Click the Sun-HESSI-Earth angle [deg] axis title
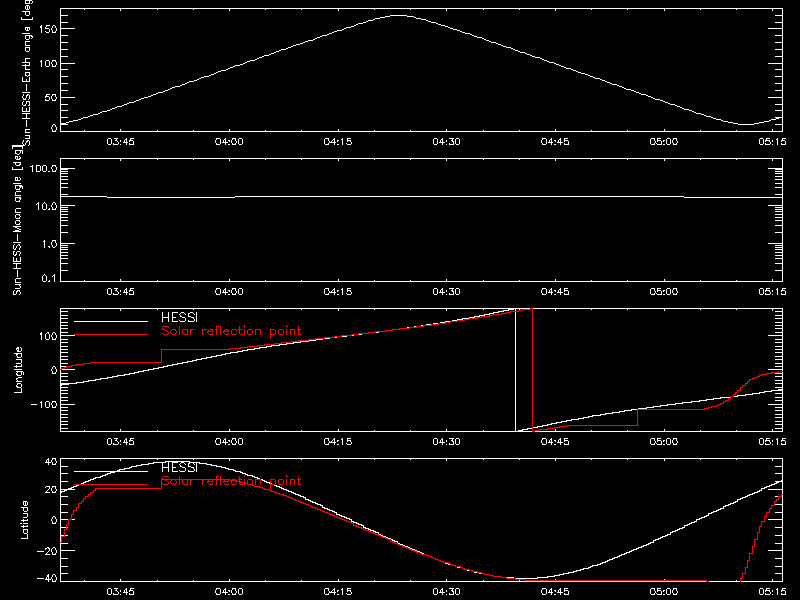 coord(27,72)
